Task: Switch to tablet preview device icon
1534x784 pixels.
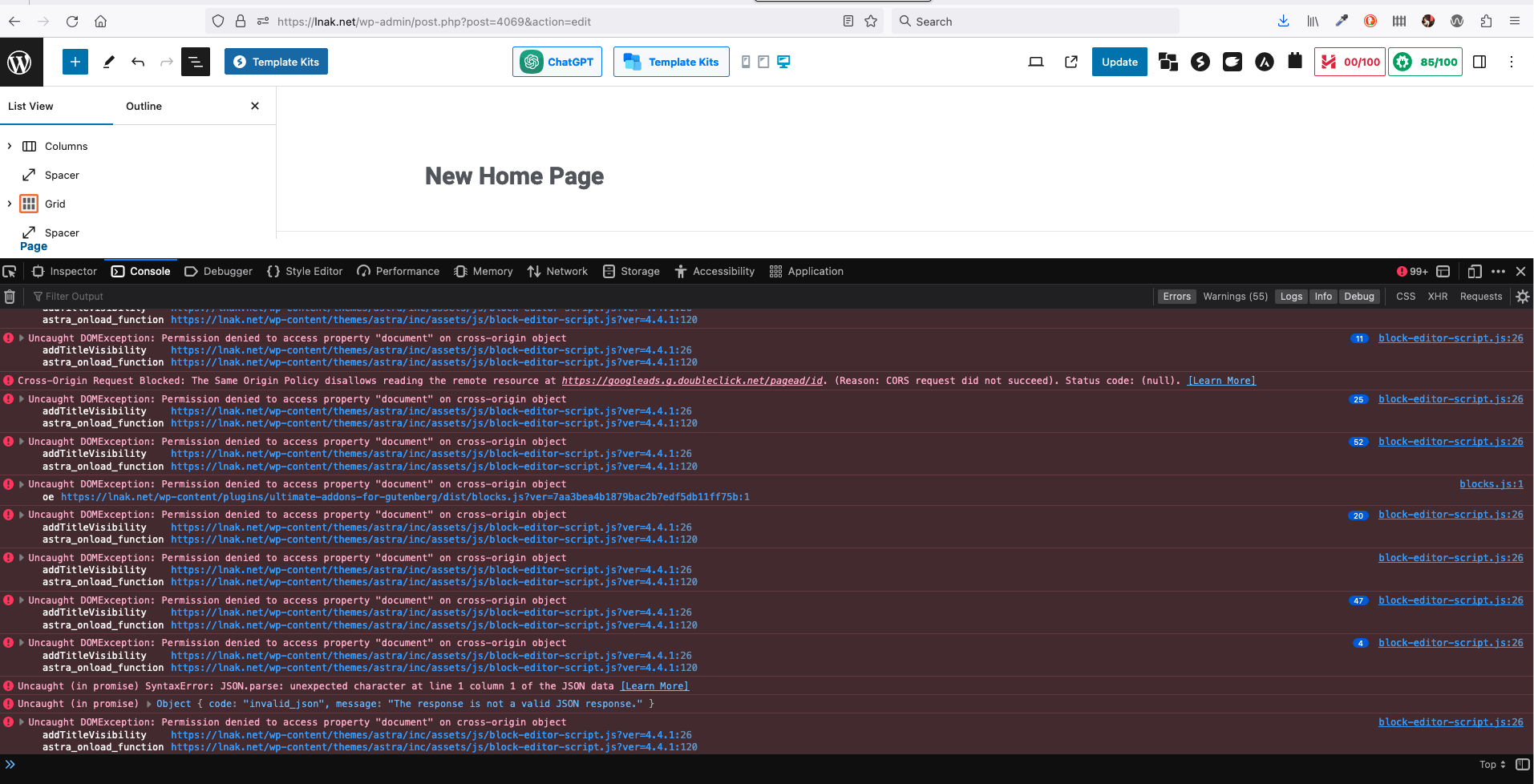Action: pos(763,62)
